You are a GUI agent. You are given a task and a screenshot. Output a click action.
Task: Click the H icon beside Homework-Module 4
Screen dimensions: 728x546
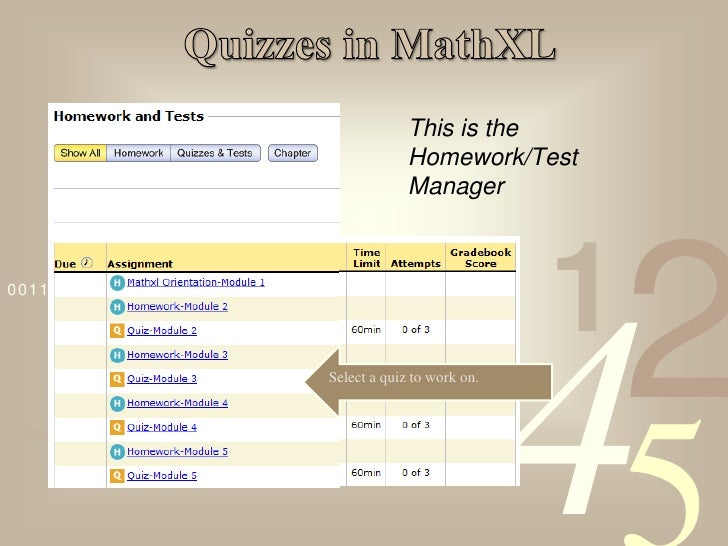(117, 403)
